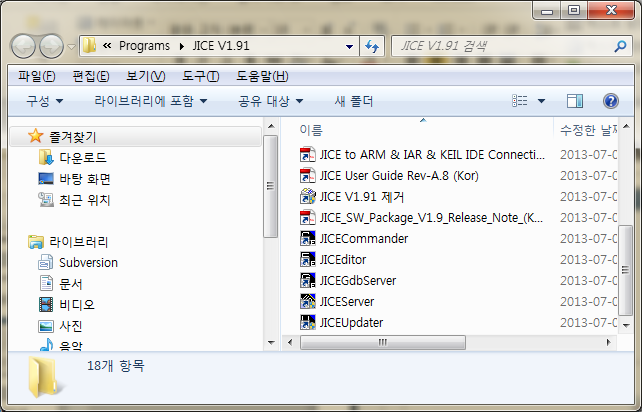The image size is (642, 412).
Task: Open the address bar history dropdown
Action: click(x=349, y=46)
